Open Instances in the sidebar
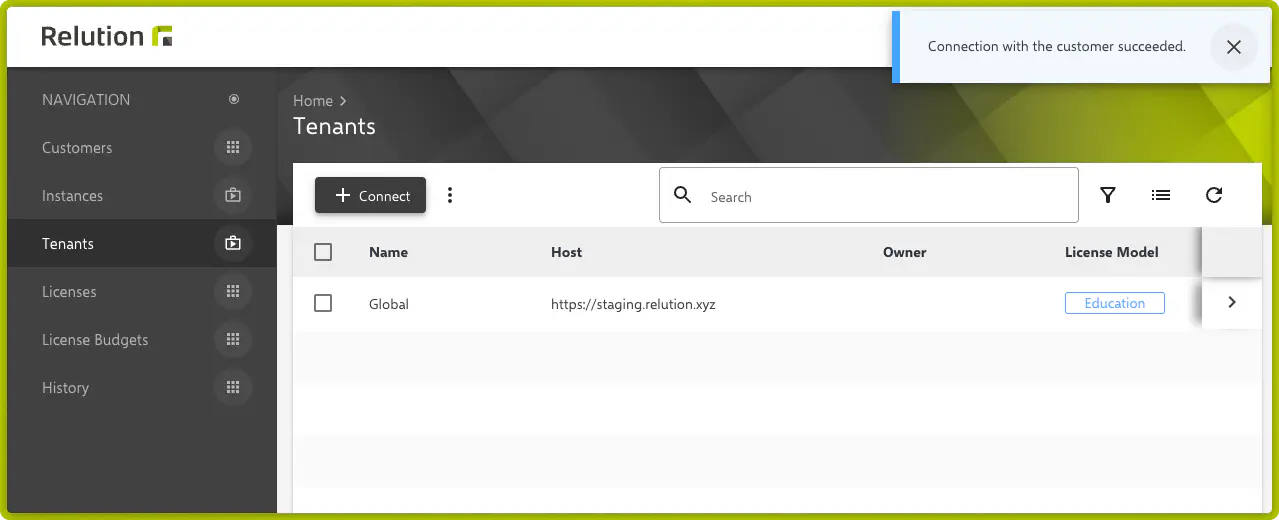Viewport: 1279px width, 520px height. click(x=72, y=196)
